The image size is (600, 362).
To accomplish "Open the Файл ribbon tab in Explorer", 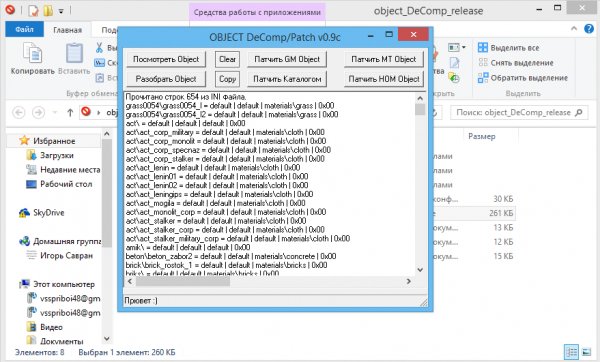I will pos(24,29).
